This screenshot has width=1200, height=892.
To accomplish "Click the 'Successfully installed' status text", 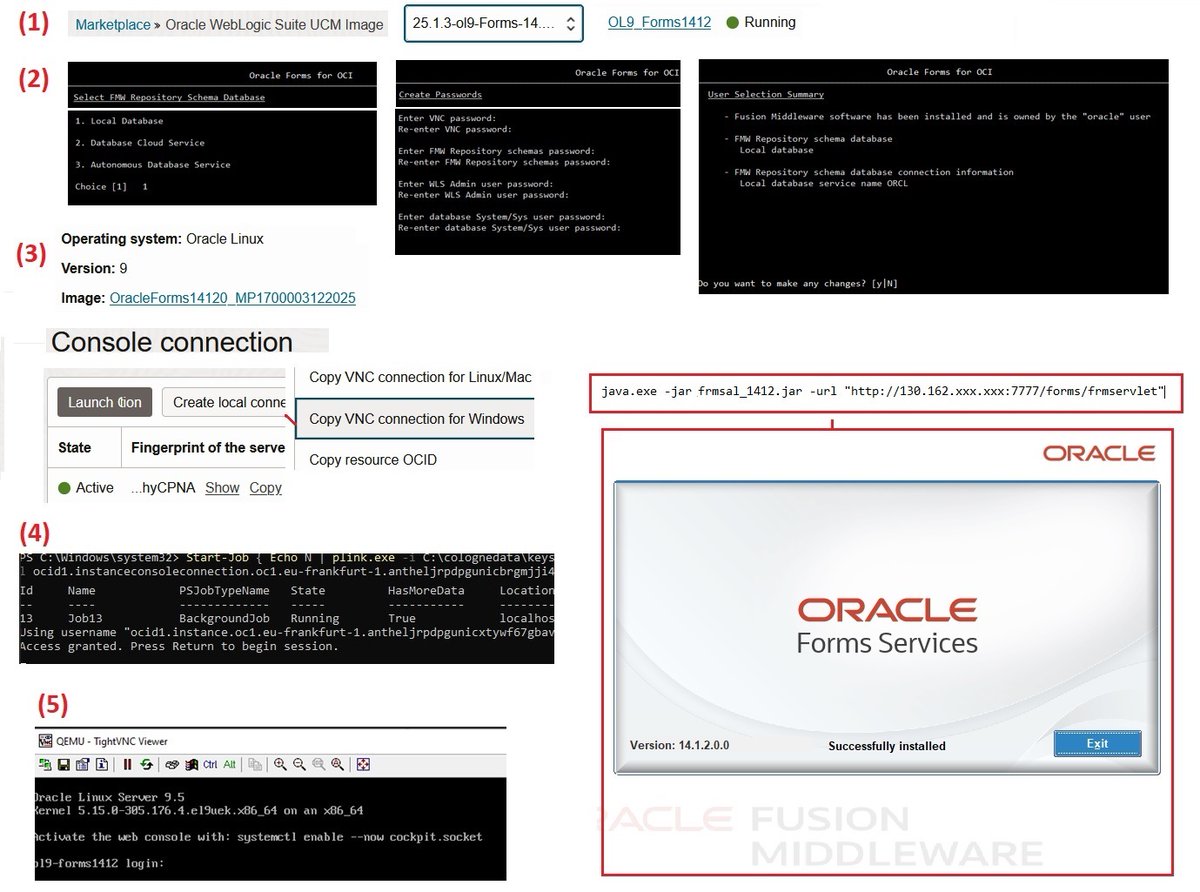I will pyautogui.click(x=887, y=746).
